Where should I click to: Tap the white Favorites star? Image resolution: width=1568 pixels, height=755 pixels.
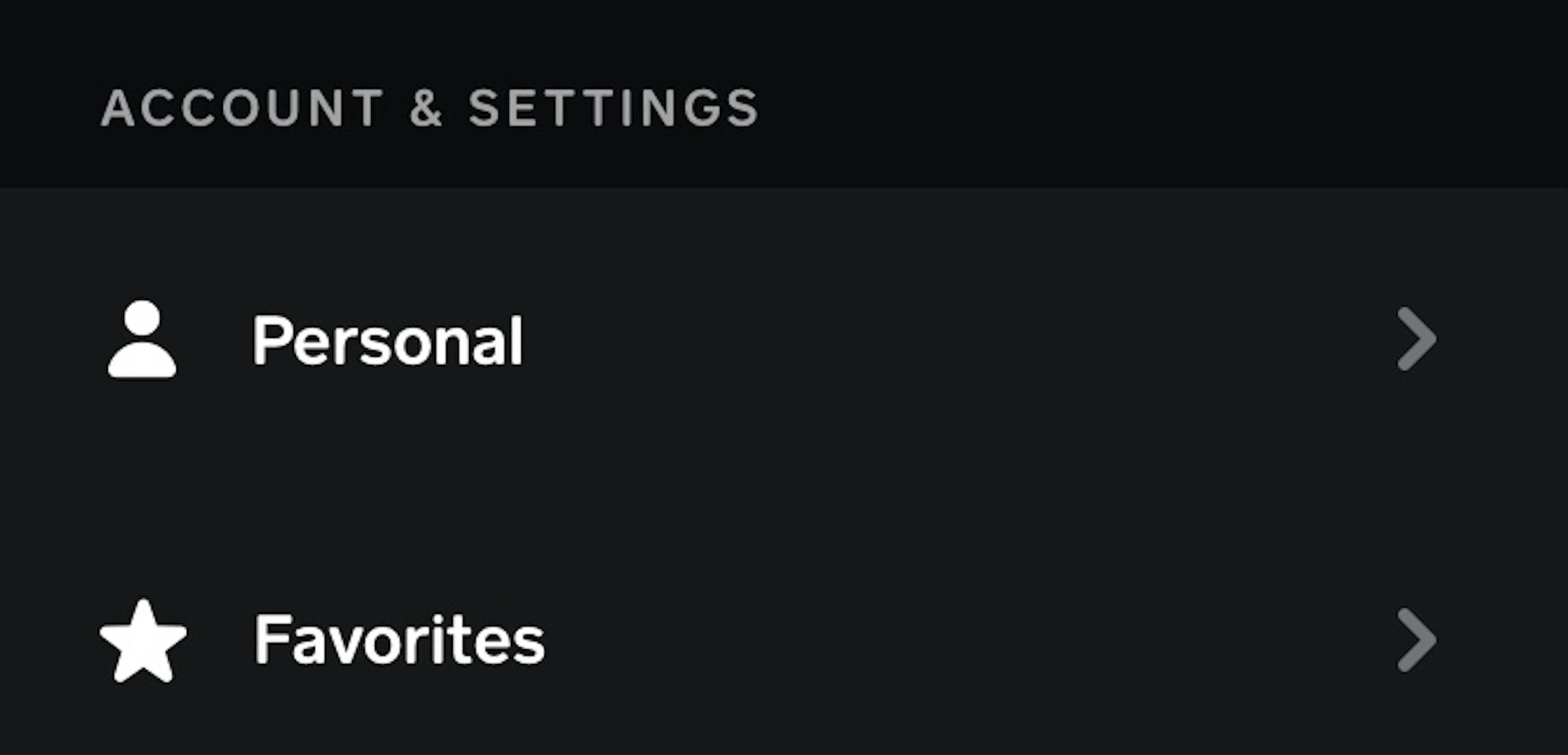click(143, 641)
